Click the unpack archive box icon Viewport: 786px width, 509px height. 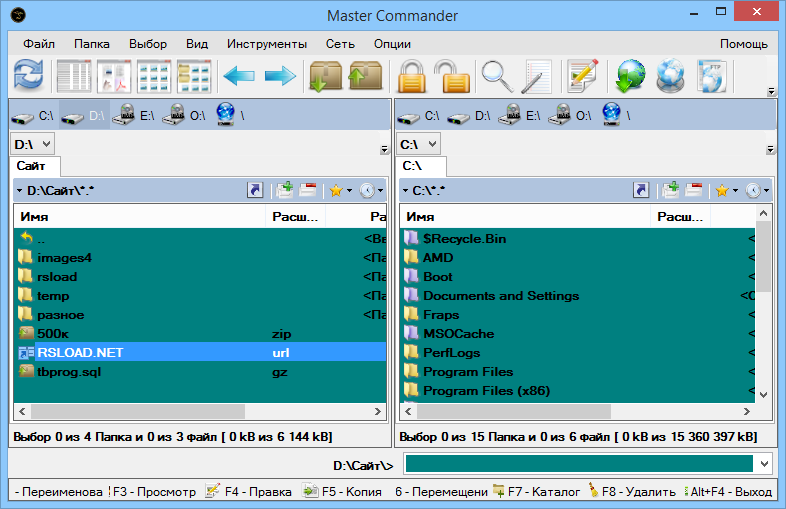point(365,76)
